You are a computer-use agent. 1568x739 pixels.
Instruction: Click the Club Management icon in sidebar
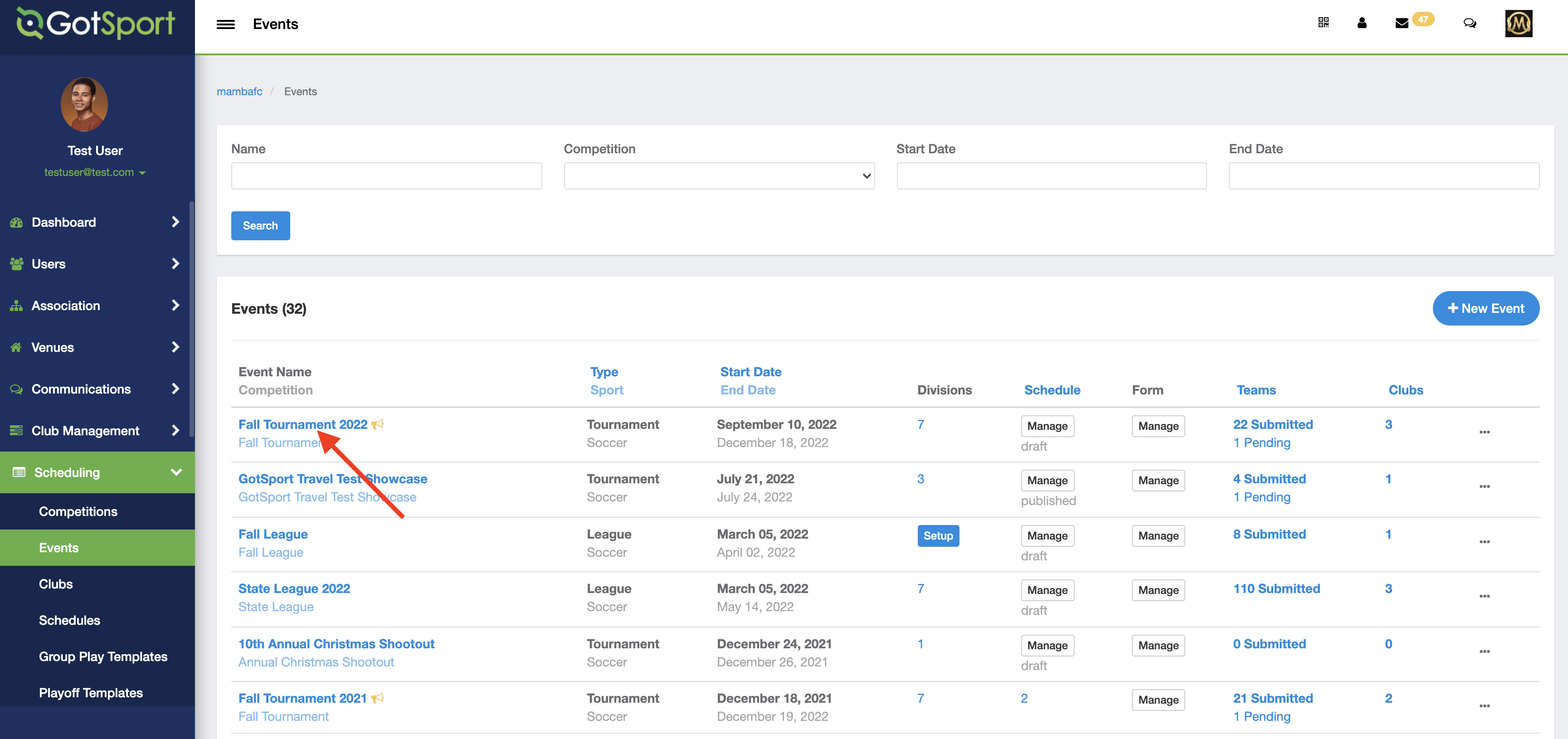[16, 431]
